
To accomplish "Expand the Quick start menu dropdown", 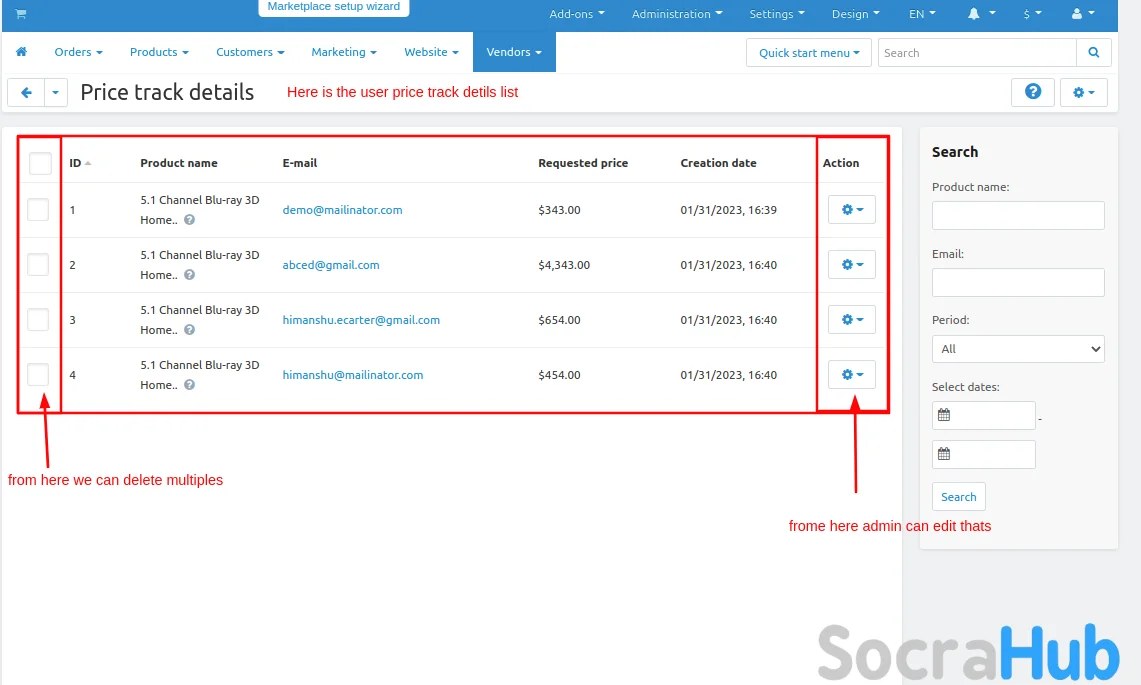I will [808, 53].
